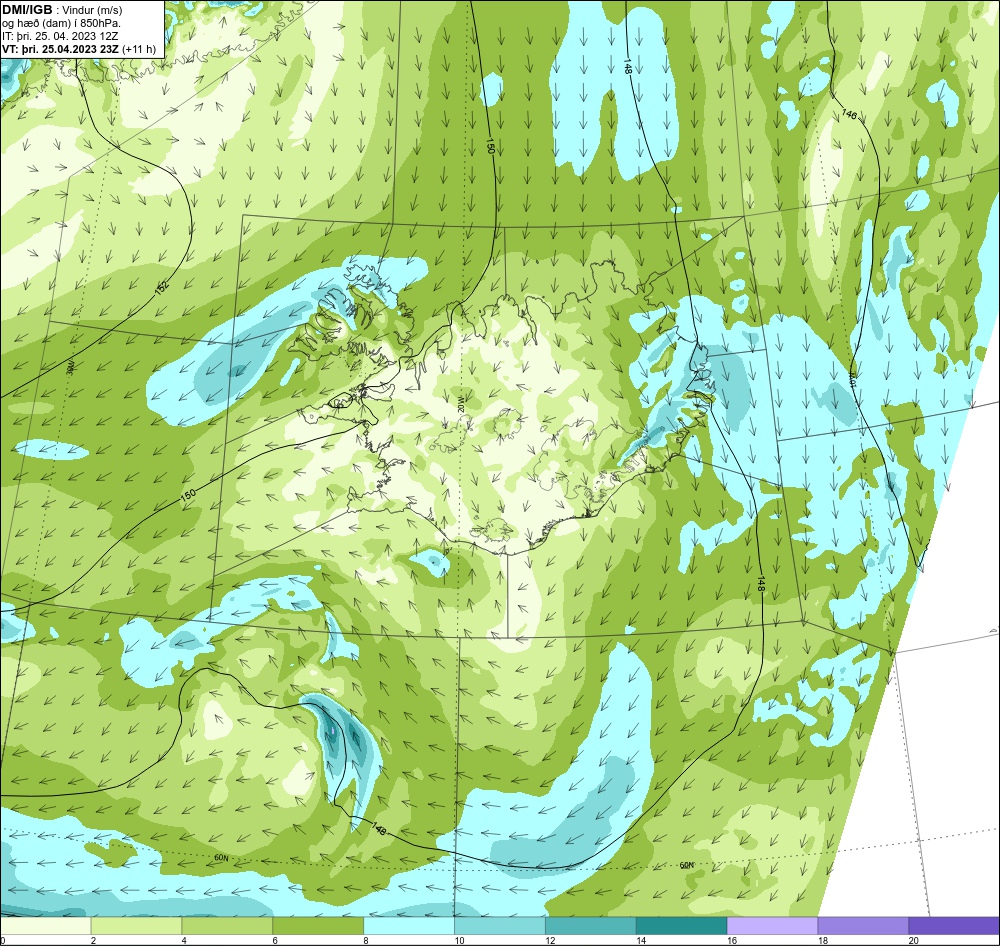
Task: Click the '146' contour label in the northeast
Action: tap(849, 114)
